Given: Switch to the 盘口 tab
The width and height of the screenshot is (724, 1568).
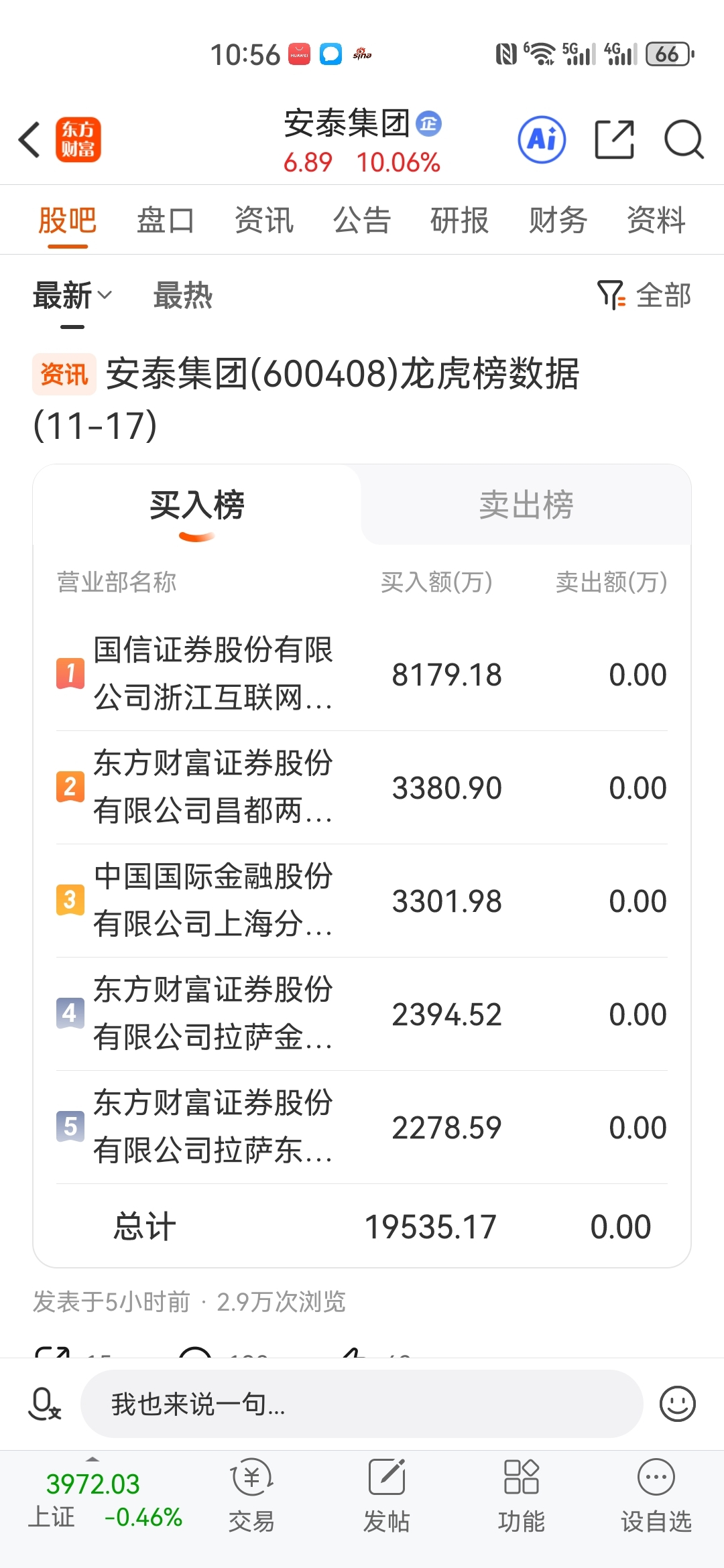Looking at the screenshot, I should coord(166,220).
